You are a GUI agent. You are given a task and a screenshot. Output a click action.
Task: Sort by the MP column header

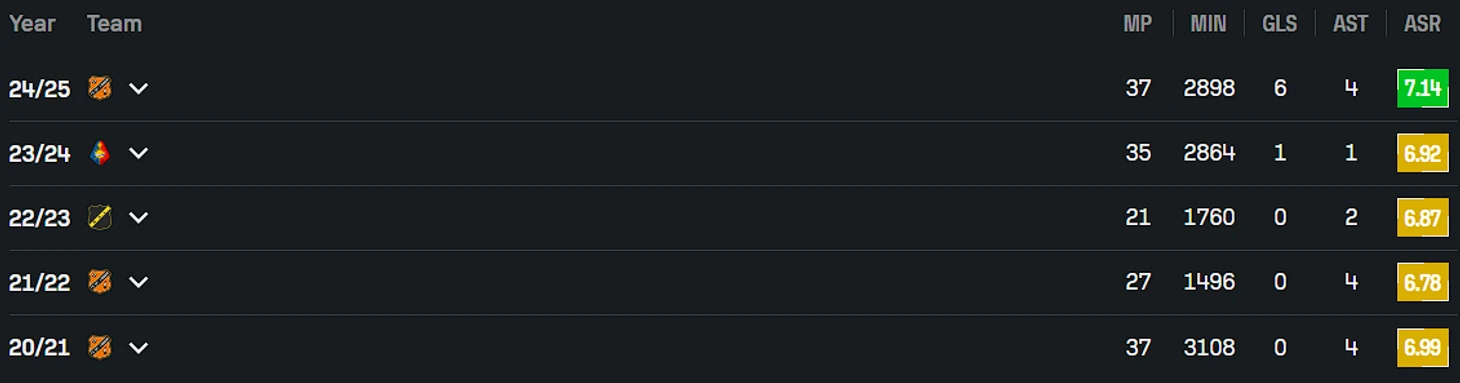coord(1138,24)
